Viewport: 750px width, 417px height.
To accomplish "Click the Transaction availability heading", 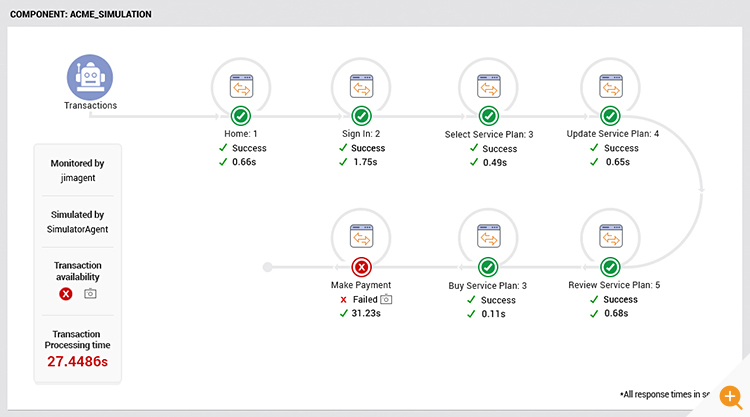I will 77,271.
